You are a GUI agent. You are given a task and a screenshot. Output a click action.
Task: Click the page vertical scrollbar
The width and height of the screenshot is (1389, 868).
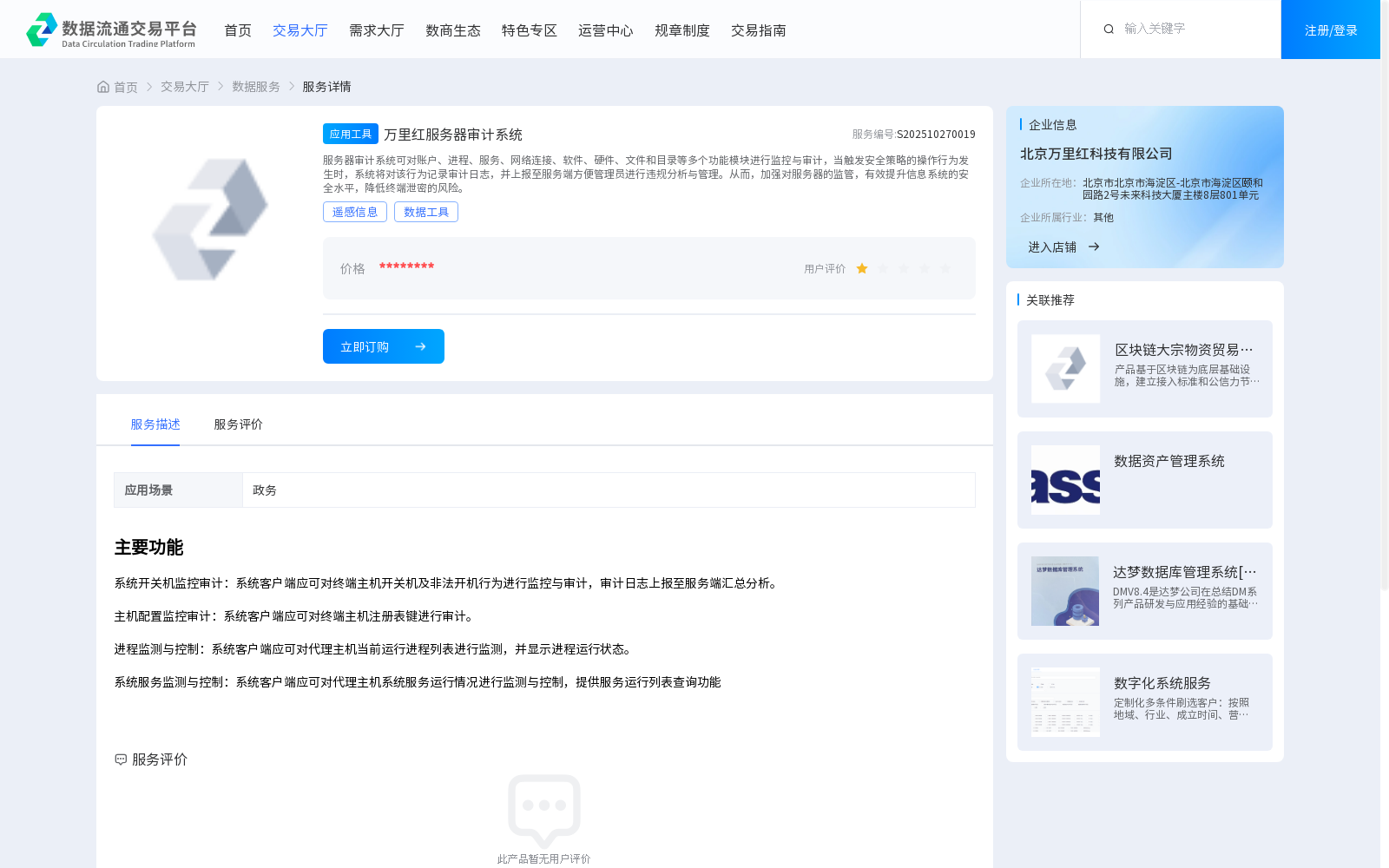click(1385, 295)
